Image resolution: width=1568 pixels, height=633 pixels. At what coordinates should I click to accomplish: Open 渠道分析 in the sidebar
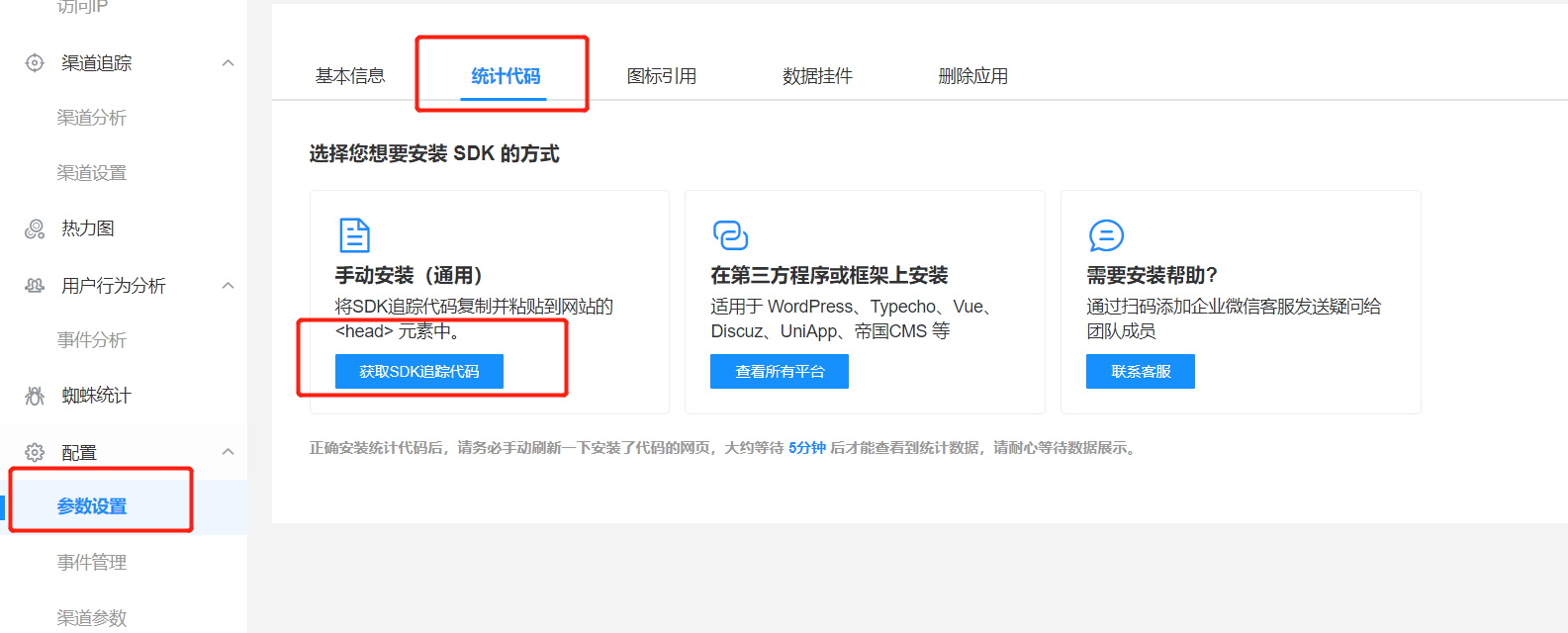coord(92,118)
